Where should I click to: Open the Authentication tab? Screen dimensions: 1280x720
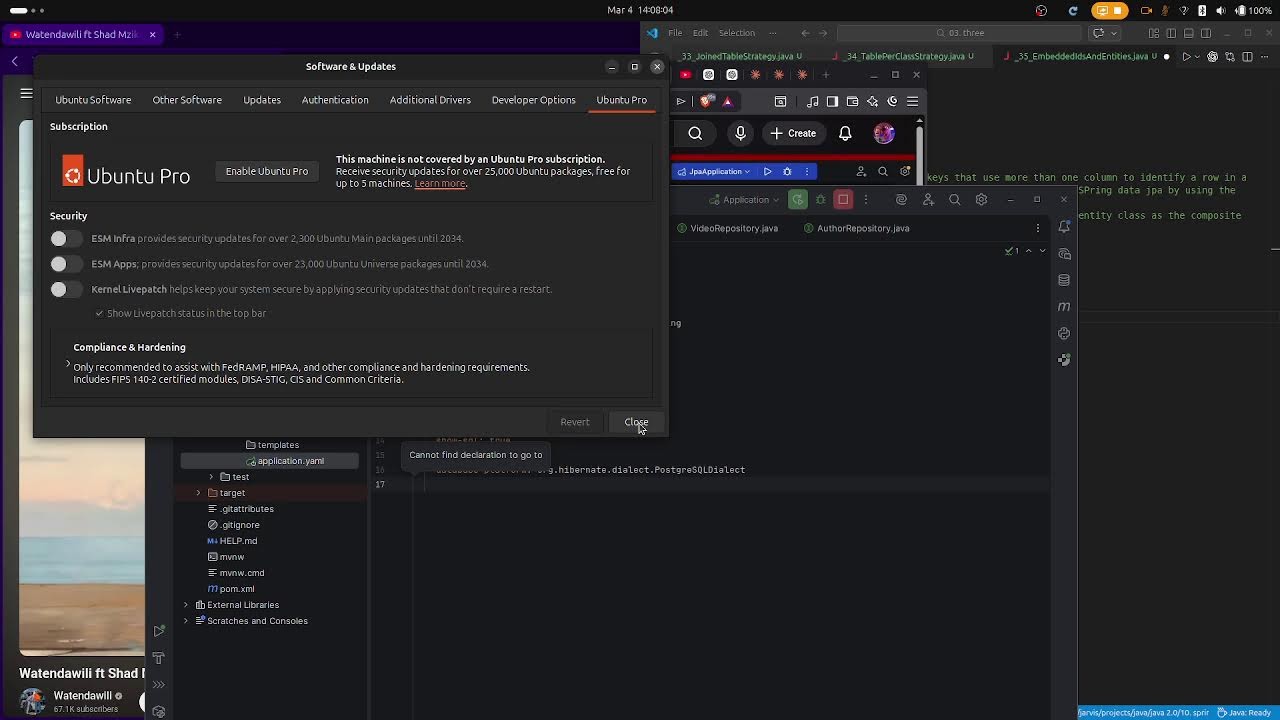(335, 100)
